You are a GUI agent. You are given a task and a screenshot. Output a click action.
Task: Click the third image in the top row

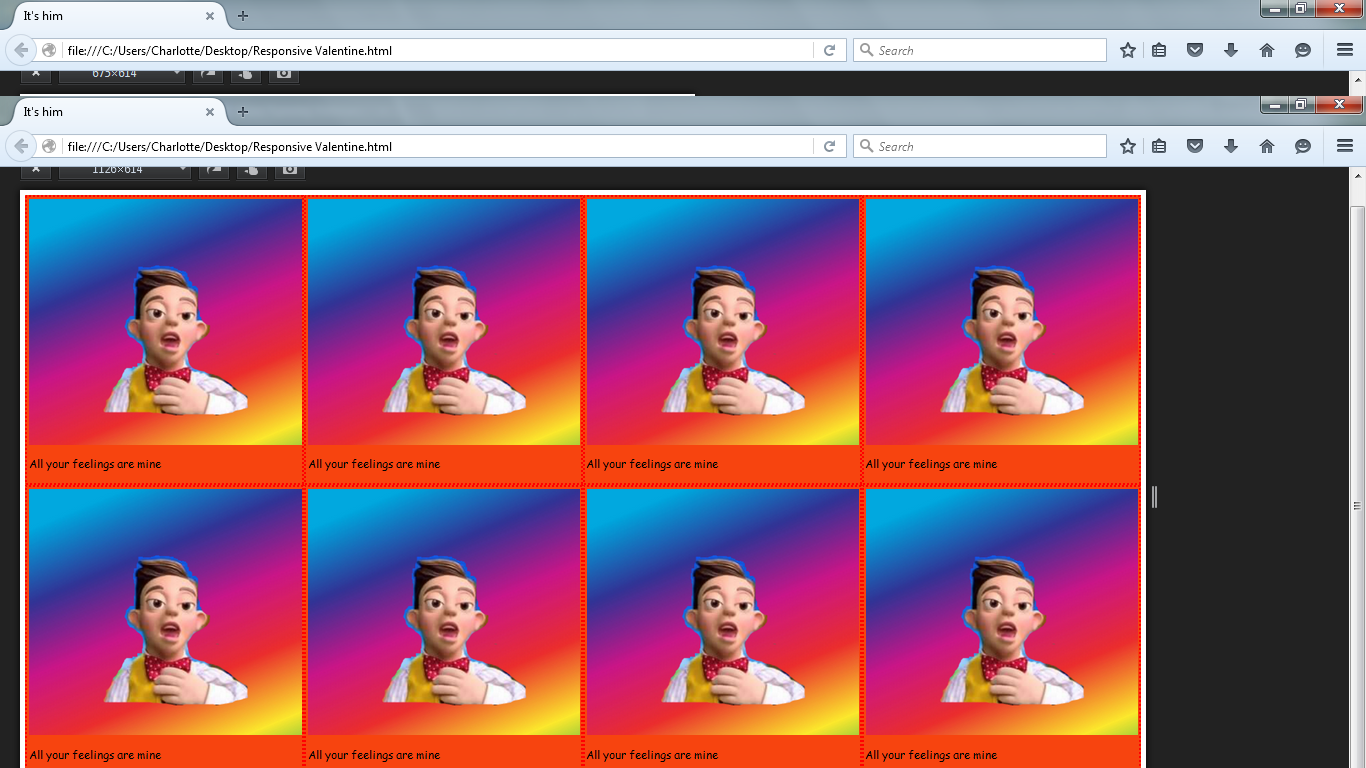(x=723, y=322)
